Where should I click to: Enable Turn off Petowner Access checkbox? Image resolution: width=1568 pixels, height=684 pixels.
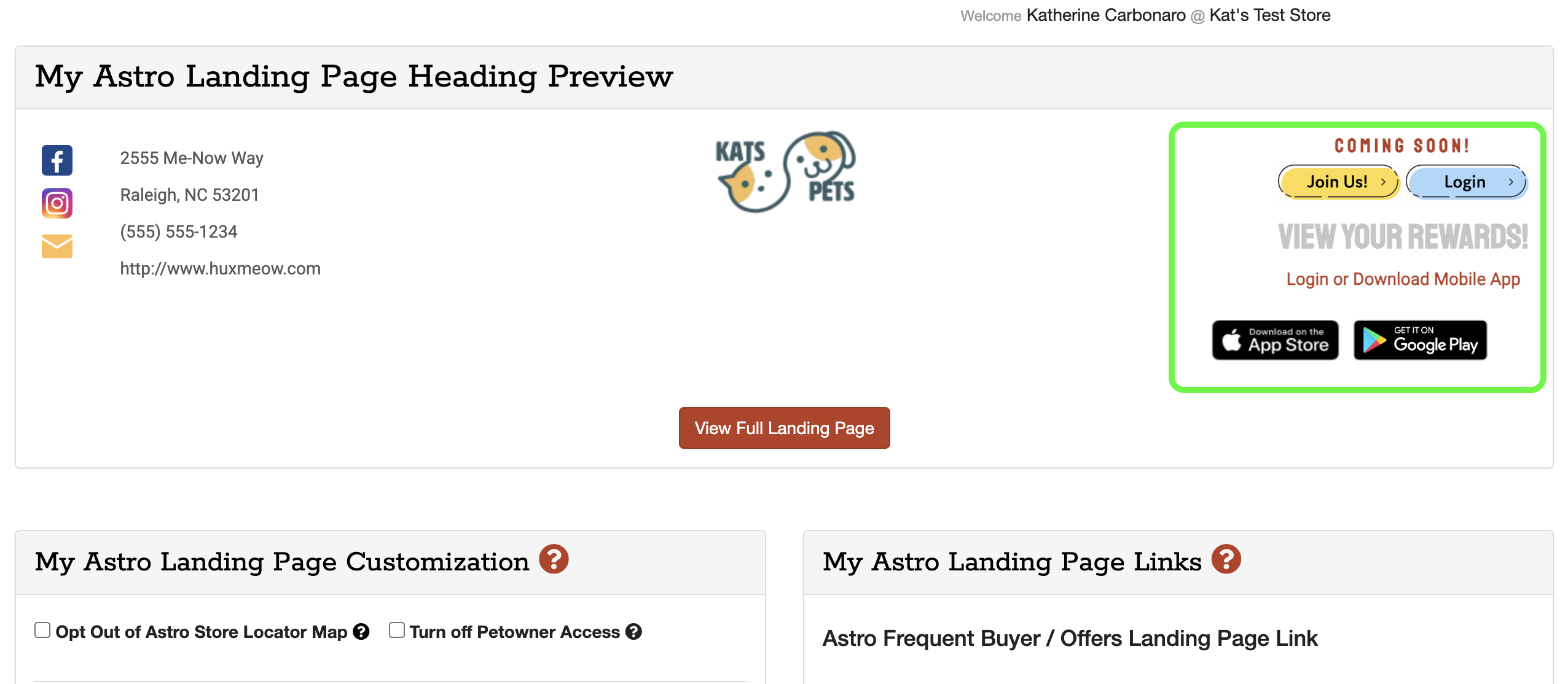[397, 630]
